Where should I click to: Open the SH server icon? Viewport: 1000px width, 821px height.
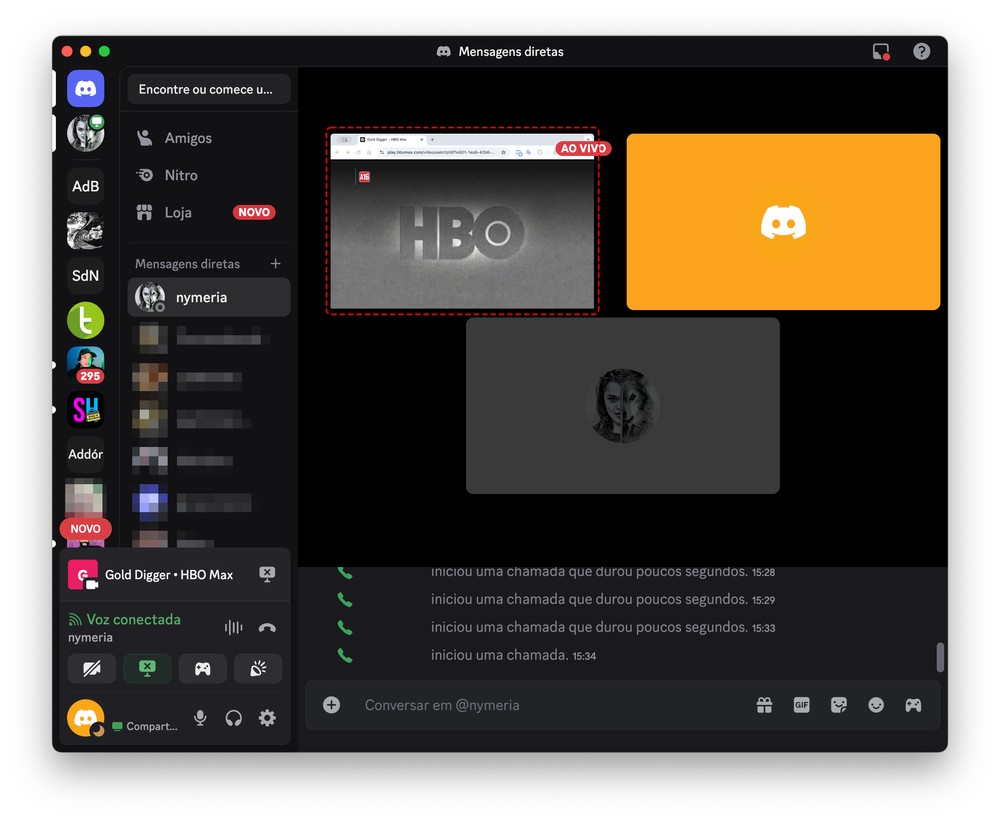(x=85, y=409)
